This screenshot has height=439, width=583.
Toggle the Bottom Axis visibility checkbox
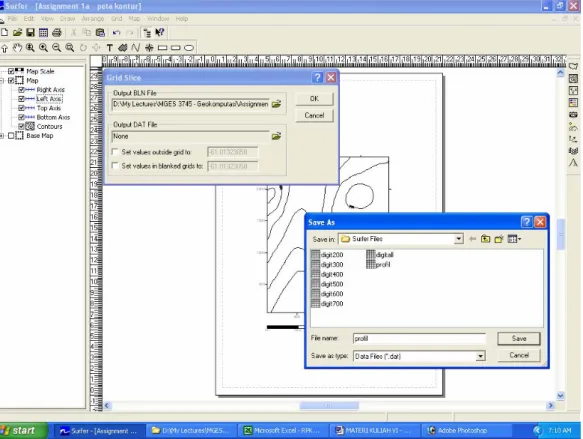21,117
